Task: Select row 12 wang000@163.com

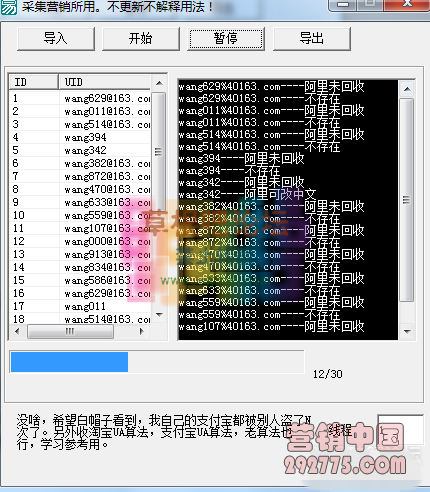Action: [80, 241]
